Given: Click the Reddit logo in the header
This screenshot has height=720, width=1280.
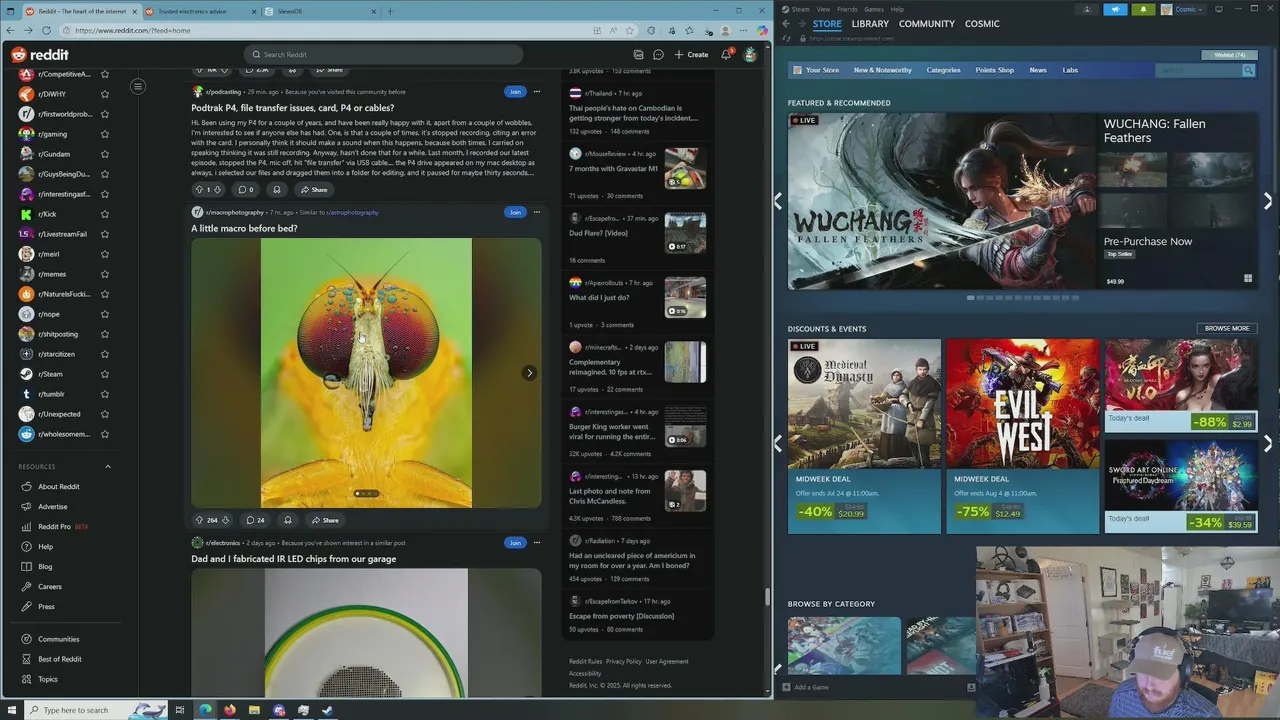Looking at the screenshot, I should point(40,55).
